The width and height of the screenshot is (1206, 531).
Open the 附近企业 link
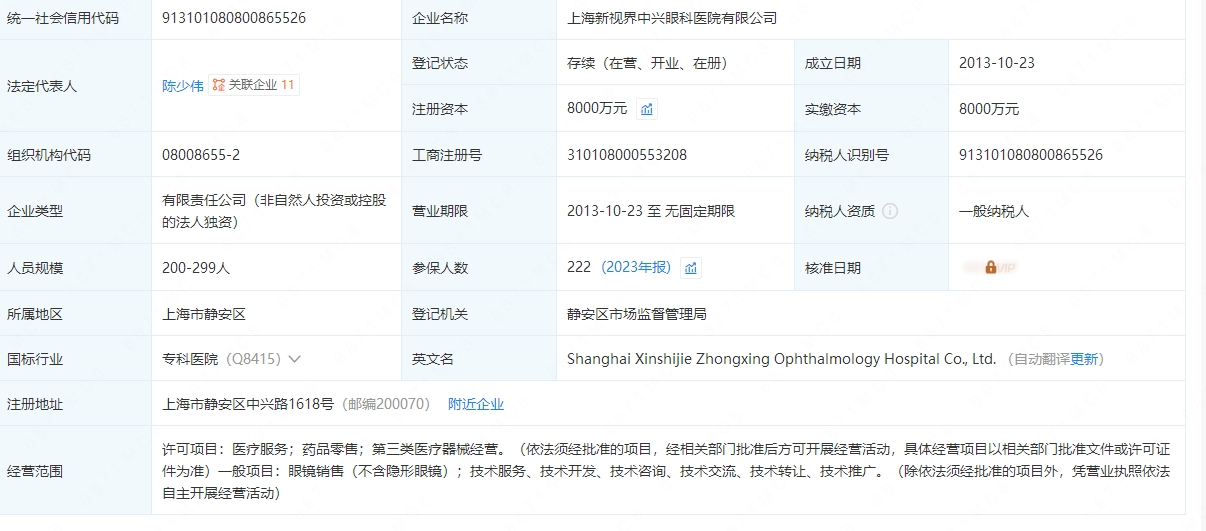476,404
